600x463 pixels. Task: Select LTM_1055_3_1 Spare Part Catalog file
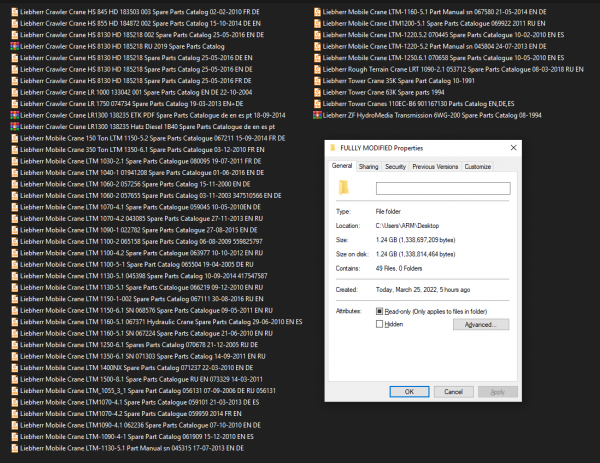click(143, 391)
